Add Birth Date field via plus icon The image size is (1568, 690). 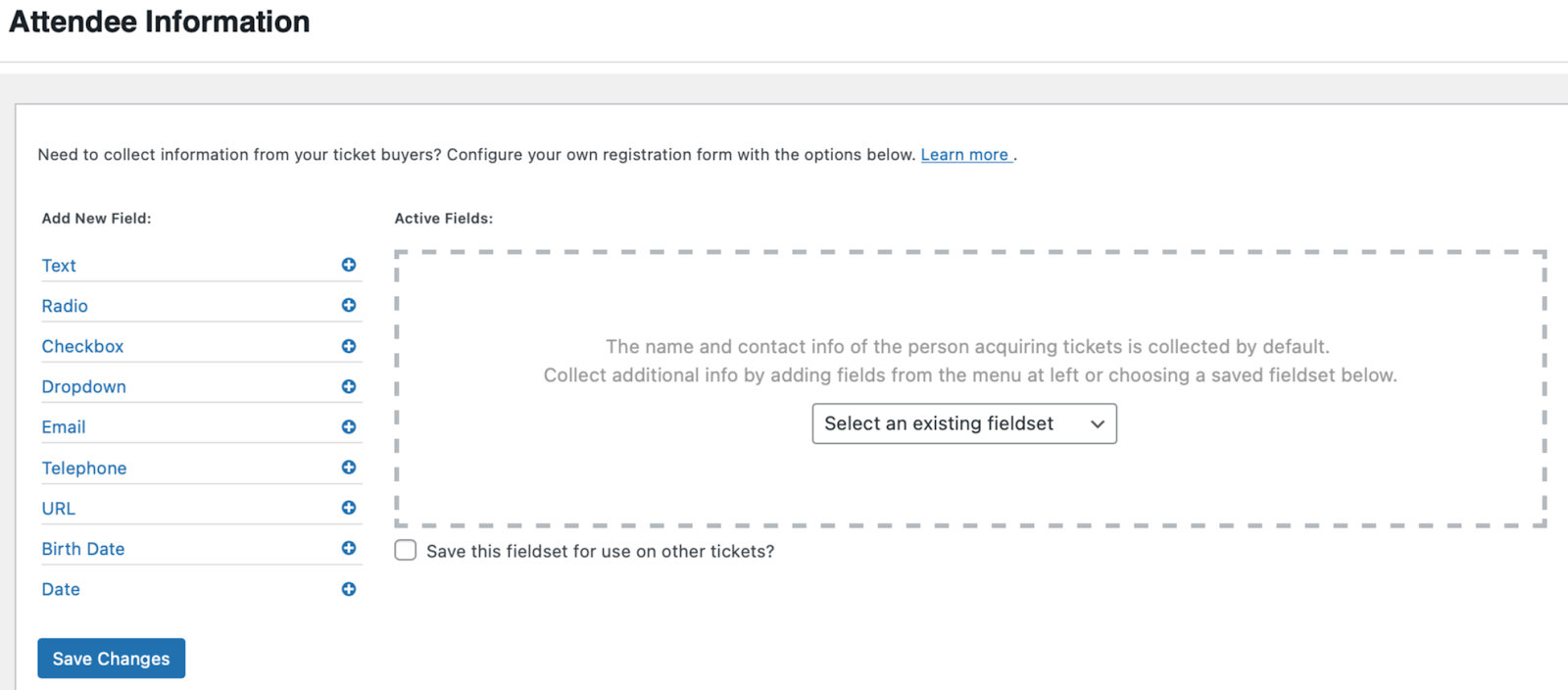[x=348, y=548]
